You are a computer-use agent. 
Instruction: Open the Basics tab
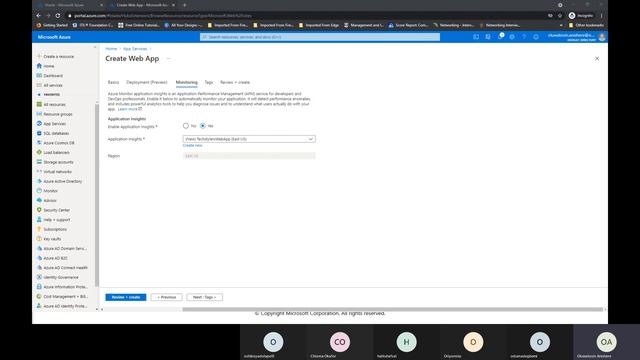113,82
